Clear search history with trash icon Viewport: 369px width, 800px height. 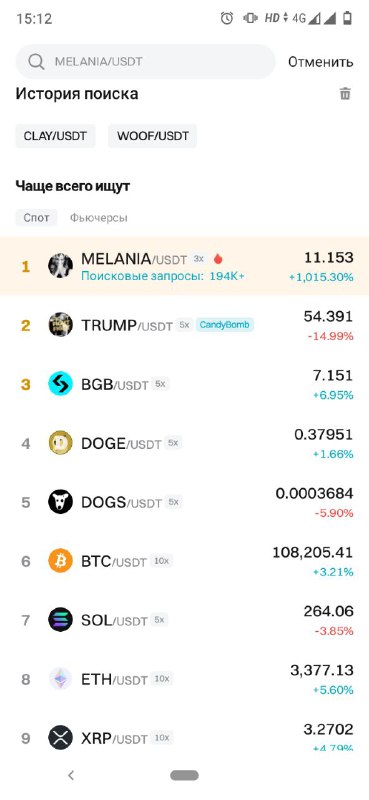[345, 94]
